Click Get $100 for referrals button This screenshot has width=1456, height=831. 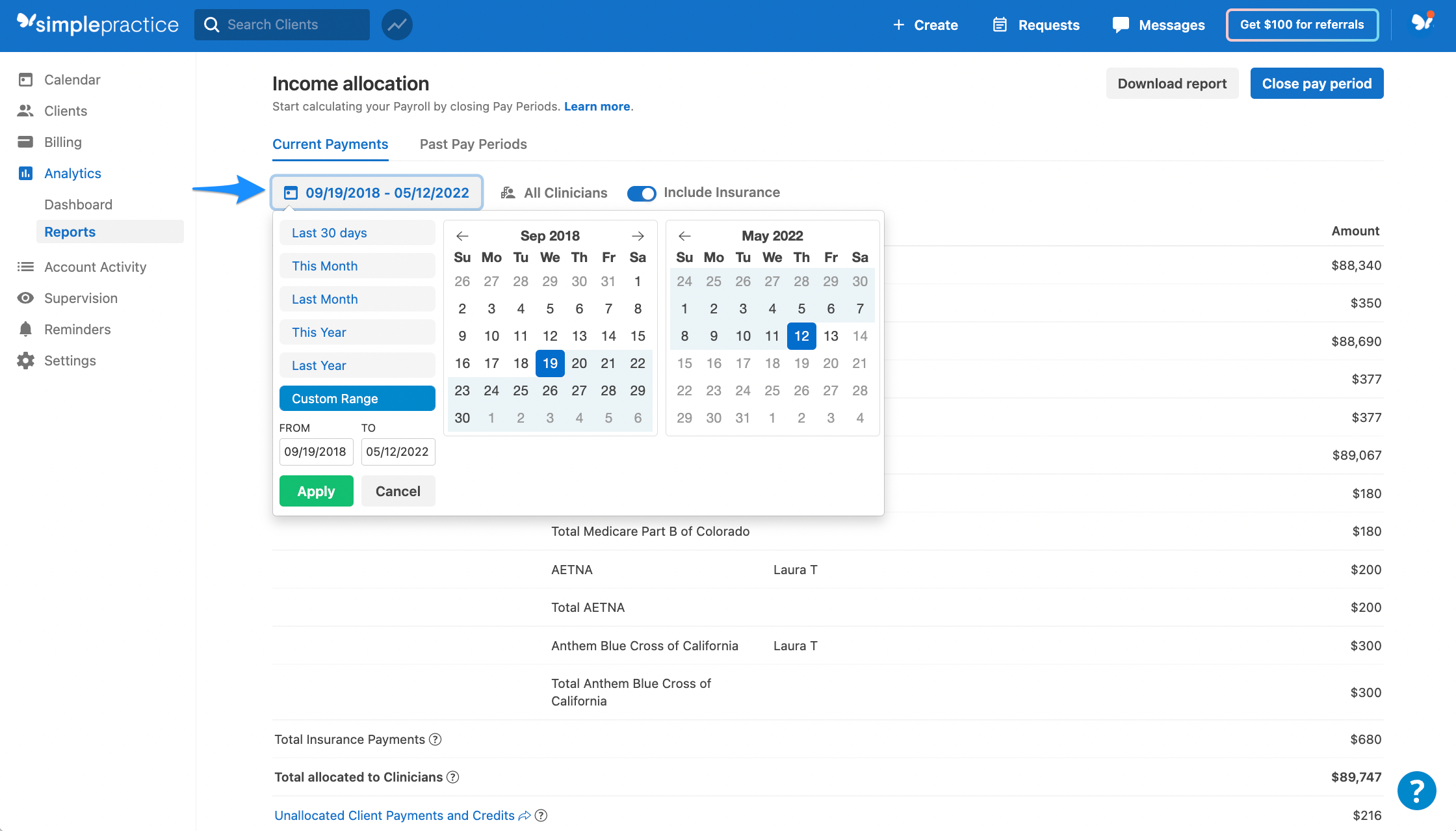1302,25
